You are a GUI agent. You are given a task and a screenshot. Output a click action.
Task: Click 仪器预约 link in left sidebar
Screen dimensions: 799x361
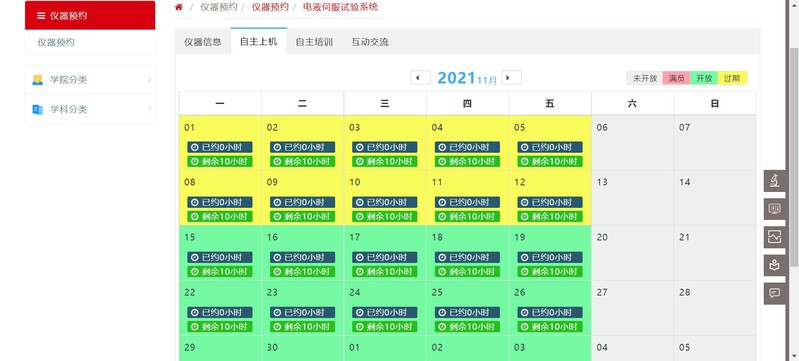[x=56, y=42]
